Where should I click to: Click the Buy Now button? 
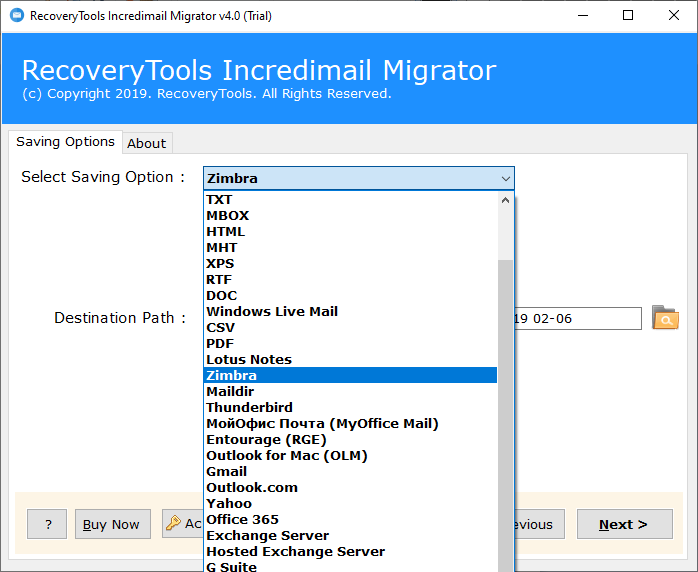[113, 524]
